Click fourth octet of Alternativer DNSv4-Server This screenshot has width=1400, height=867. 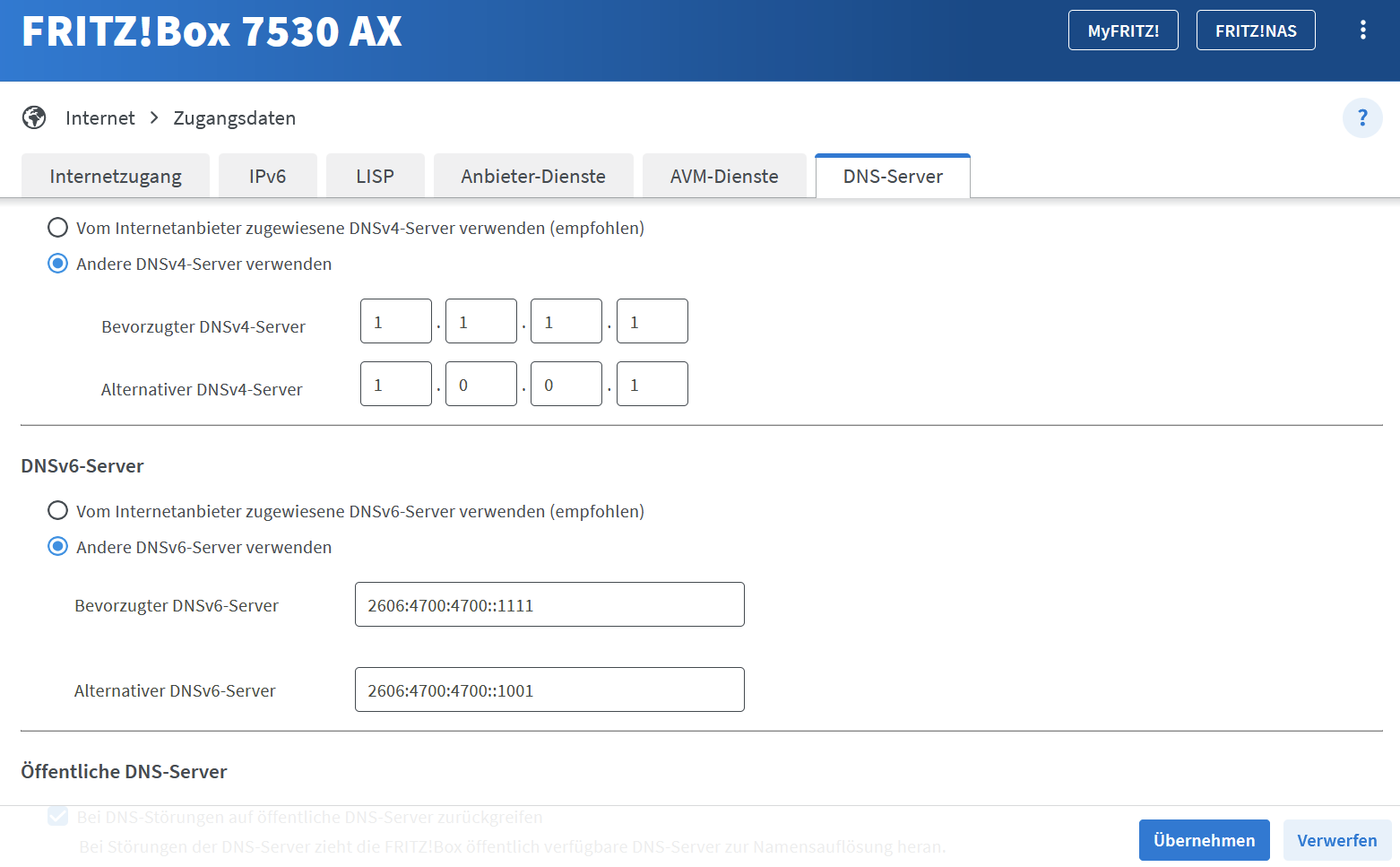pyautogui.click(x=652, y=384)
